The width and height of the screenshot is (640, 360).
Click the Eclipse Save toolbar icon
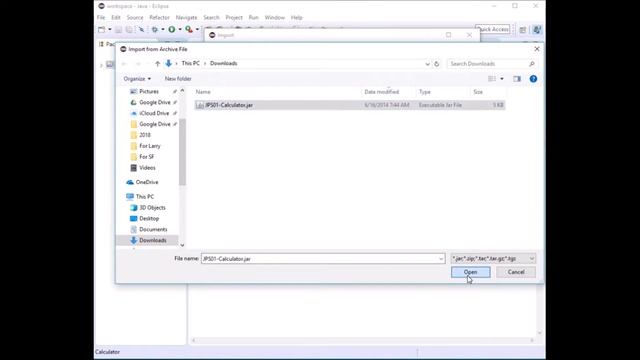pyautogui.click(x=118, y=29)
